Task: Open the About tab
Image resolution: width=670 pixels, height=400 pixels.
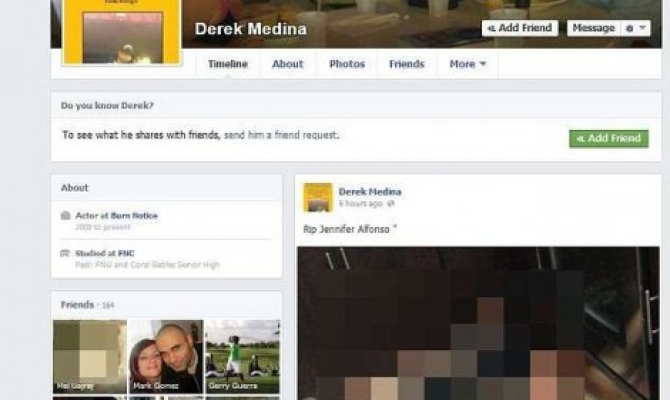Action: click(288, 64)
